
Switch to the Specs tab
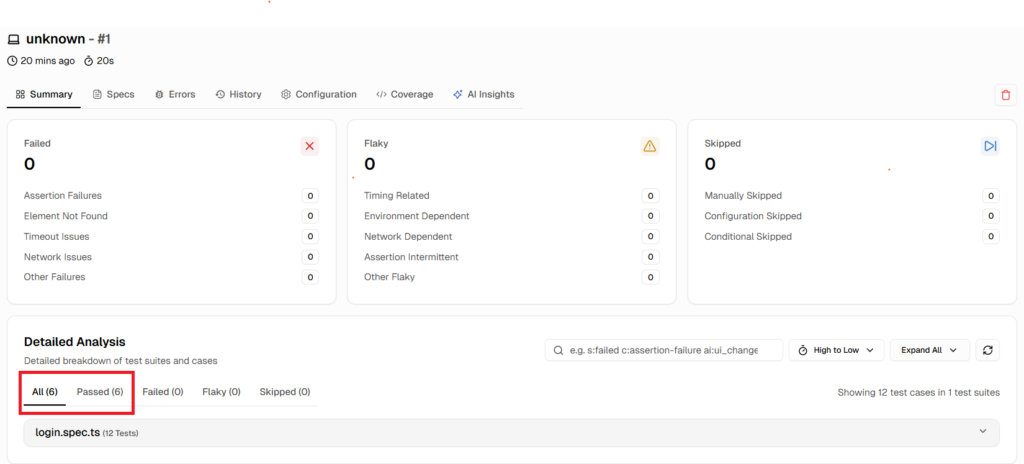(113, 94)
